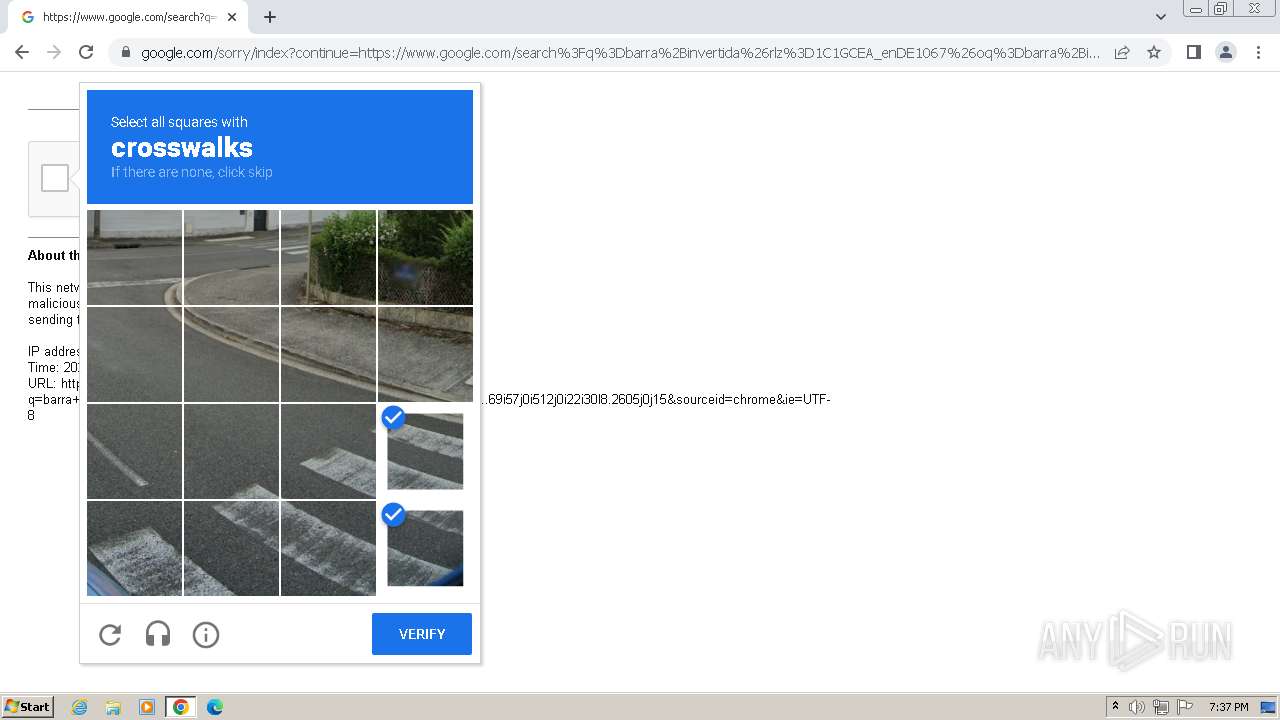Viewport: 1280px width, 720px height.
Task: Select bottom-row second-column crosswalk tile
Action: click(231, 548)
